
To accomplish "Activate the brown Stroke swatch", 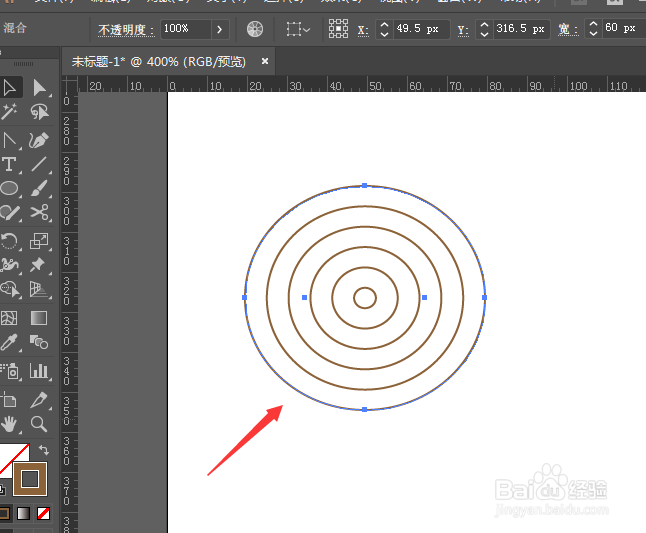I will point(30,479).
